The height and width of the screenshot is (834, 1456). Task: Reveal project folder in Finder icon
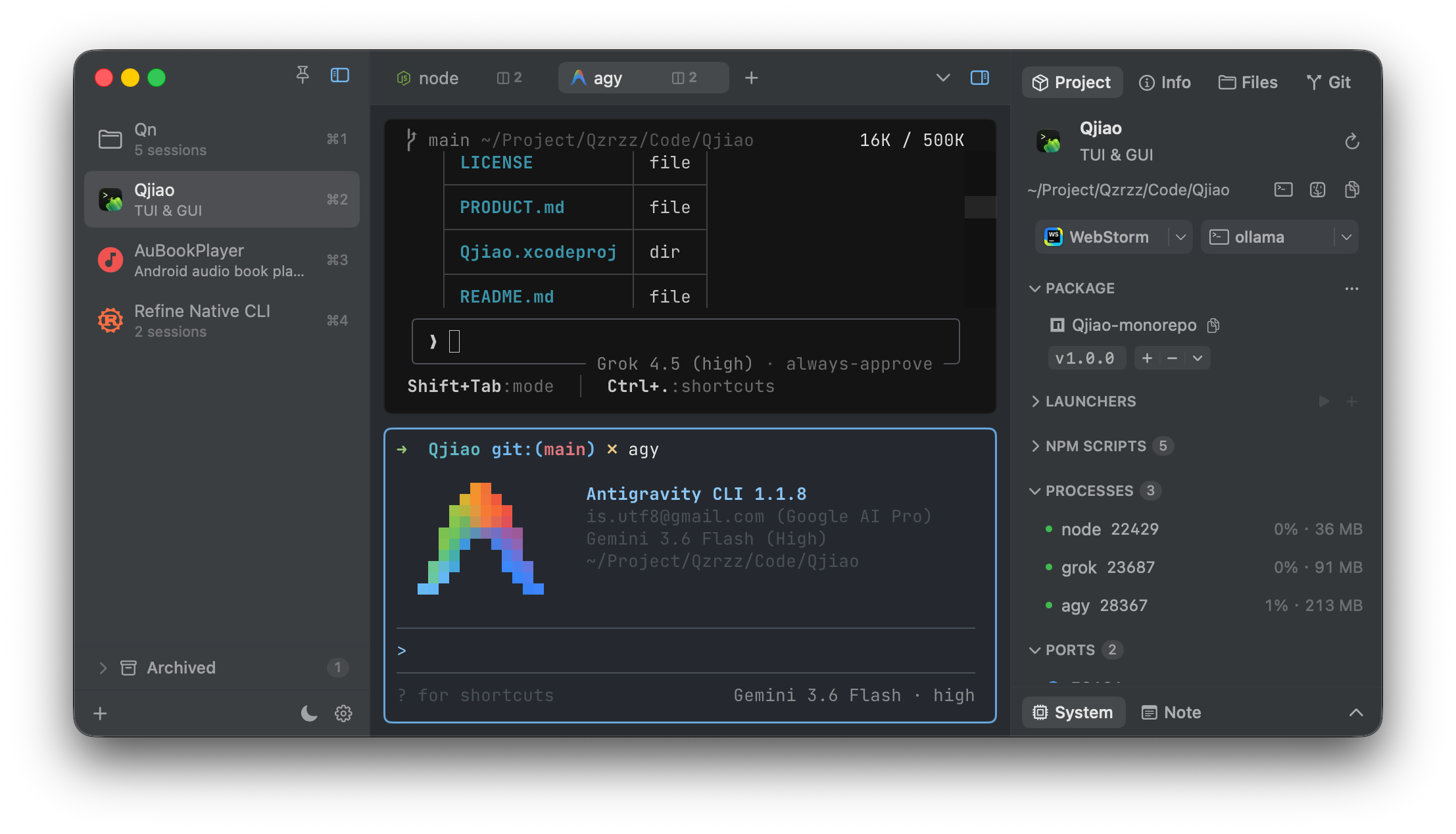(x=1318, y=190)
